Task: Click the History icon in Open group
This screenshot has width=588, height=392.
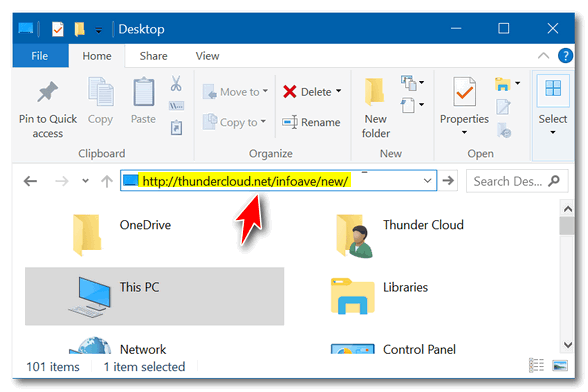Action: 504,130
